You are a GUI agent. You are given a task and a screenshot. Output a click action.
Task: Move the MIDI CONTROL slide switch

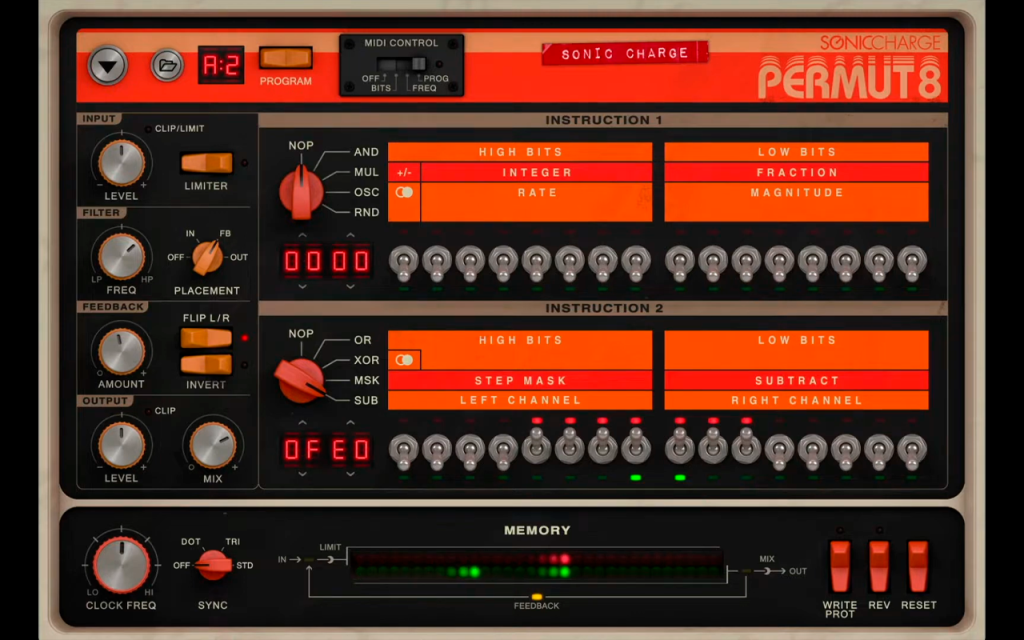pos(402,64)
